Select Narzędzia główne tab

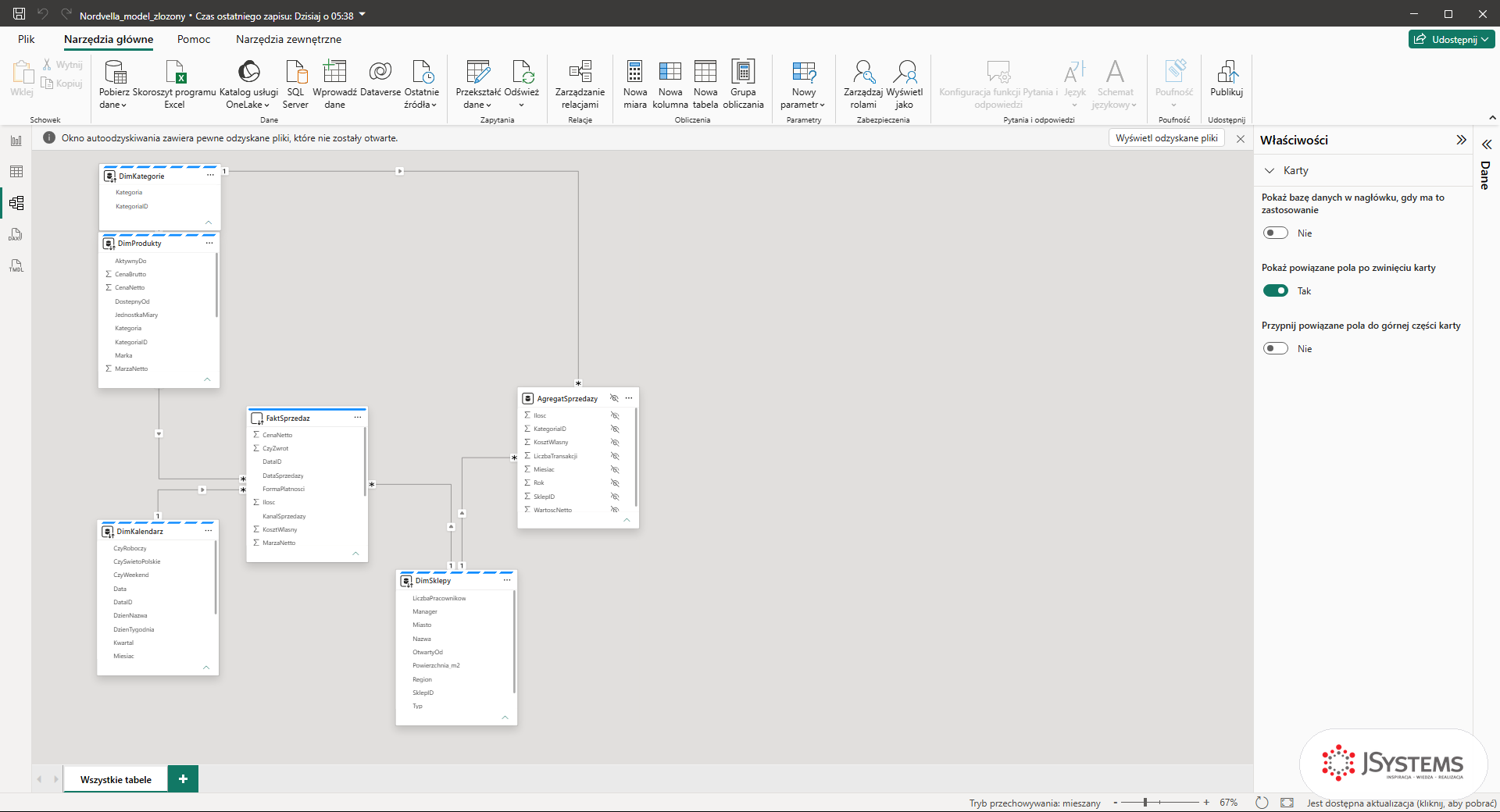point(109,39)
